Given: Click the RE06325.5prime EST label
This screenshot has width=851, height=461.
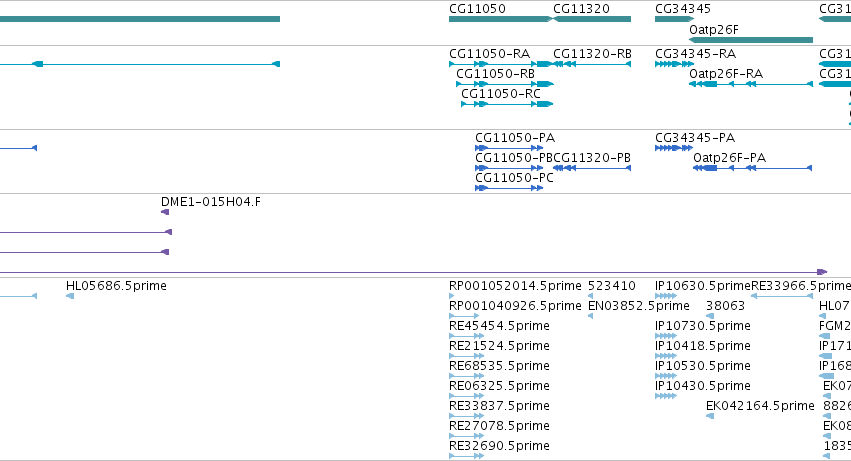Looking at the screenshot, I should tap(499, 386).
